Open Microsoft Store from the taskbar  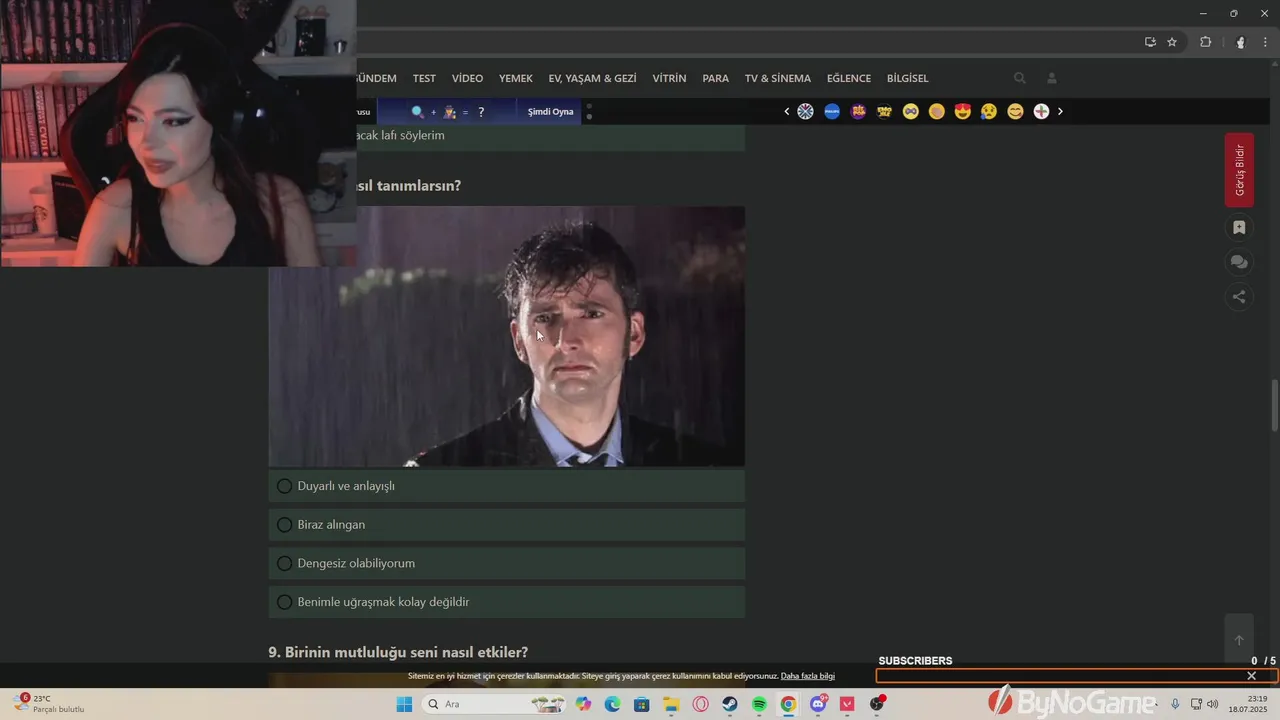(x=642, y=704)
